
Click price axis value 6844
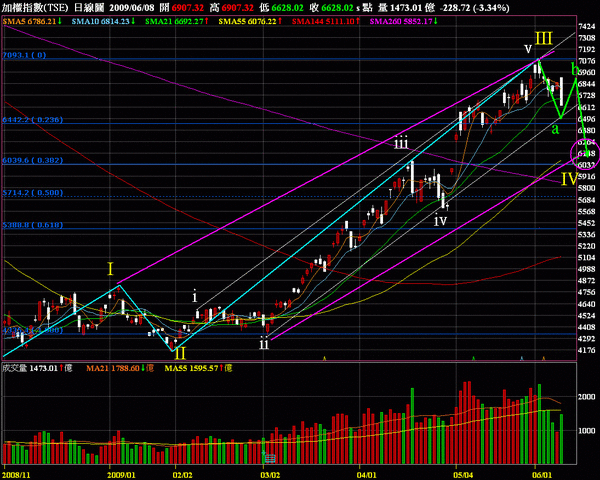tap(587, 84)
